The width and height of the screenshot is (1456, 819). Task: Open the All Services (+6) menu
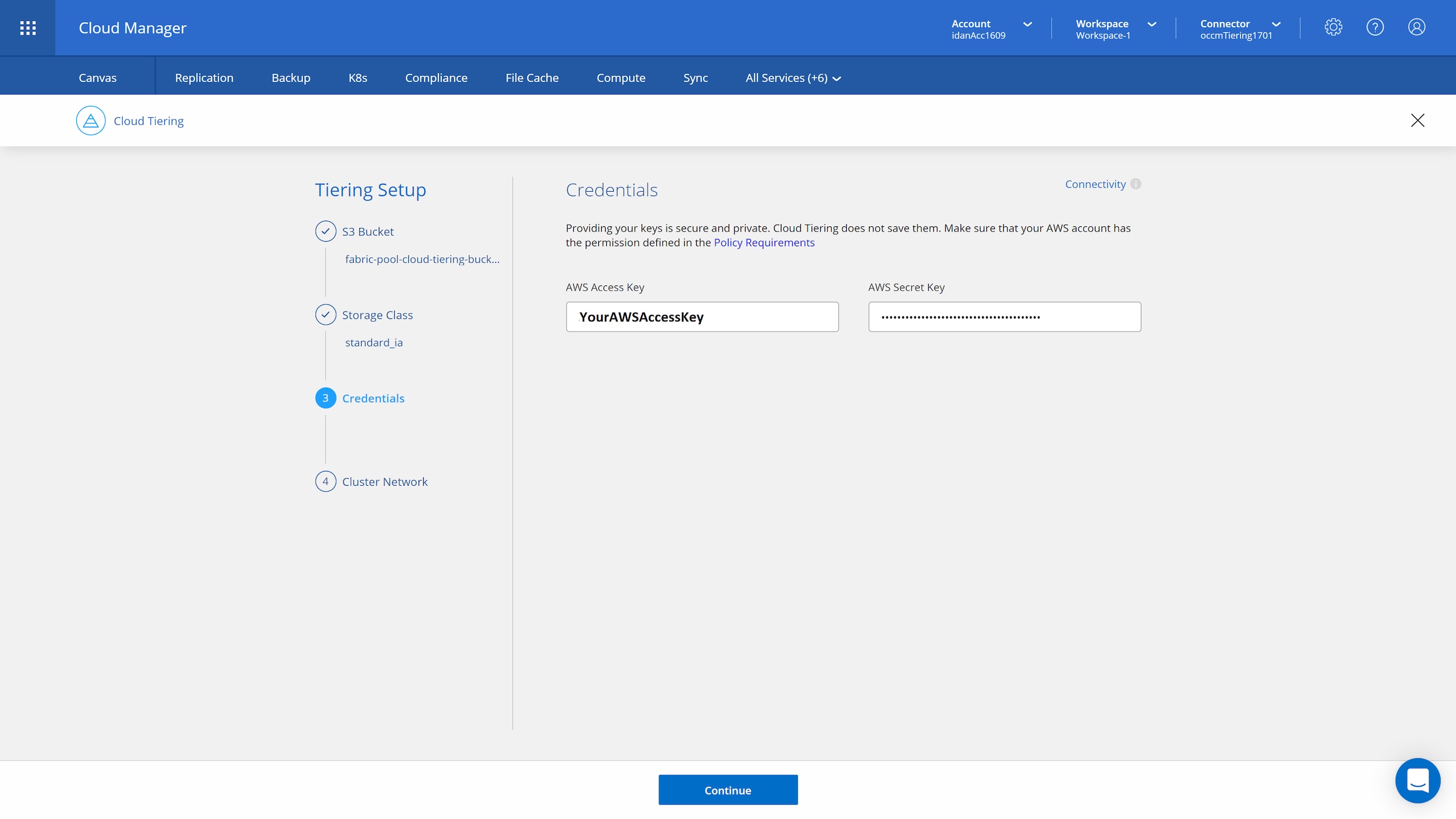(x=793, y=78)
